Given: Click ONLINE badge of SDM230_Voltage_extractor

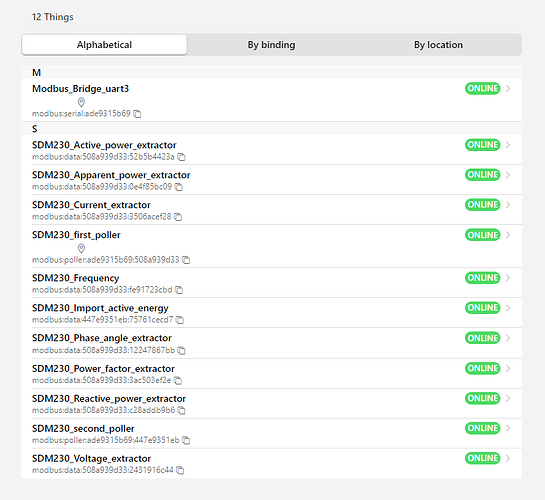Looking at the screenshot, I should click(x=482, y=458).
